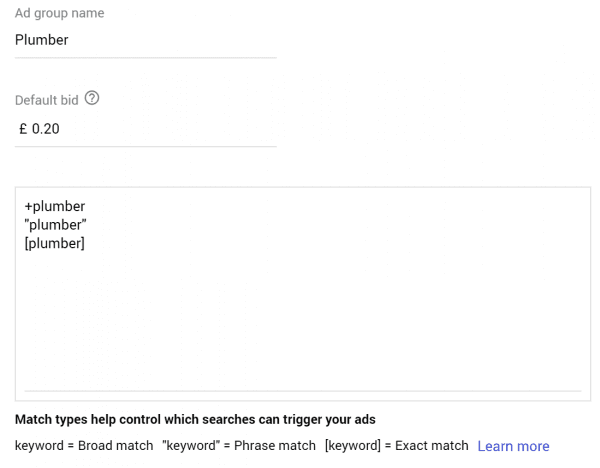Click the empty area of the keywords text box
The height and width of the screenshot is (468, 600).
[303, 318]
